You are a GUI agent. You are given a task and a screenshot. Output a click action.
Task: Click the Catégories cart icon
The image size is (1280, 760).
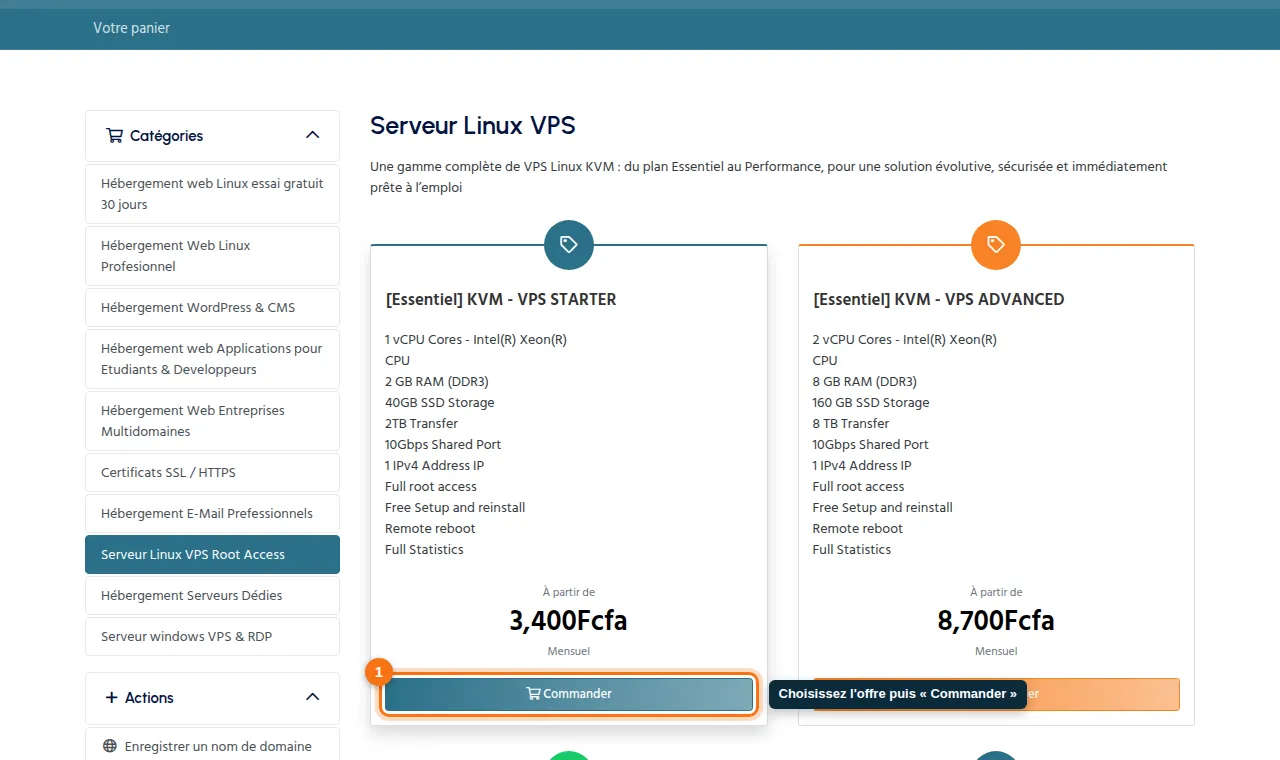pos(114,135)
